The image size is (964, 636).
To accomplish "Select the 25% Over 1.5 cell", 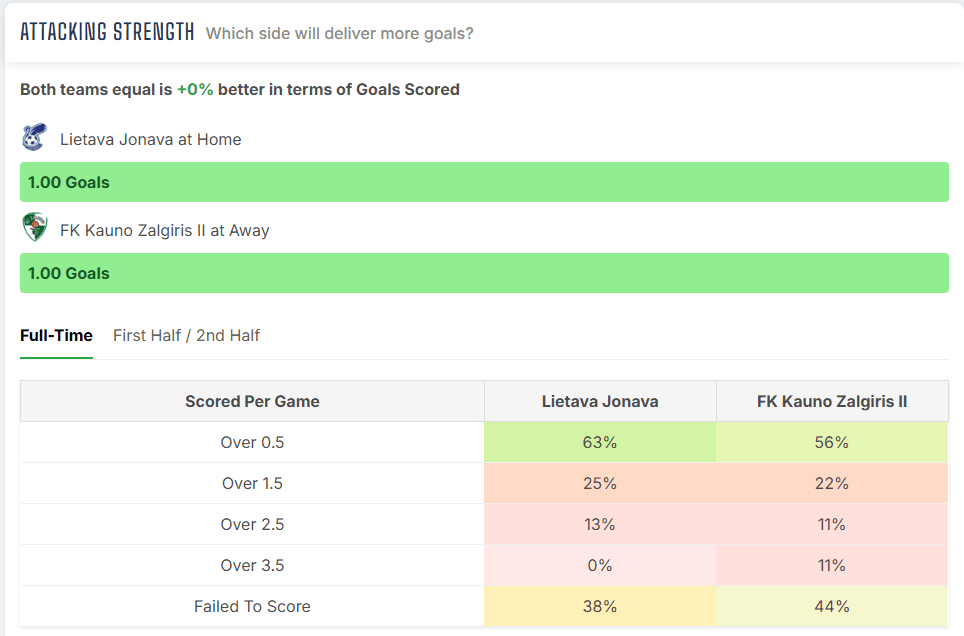I will click(x=600, y=483).
